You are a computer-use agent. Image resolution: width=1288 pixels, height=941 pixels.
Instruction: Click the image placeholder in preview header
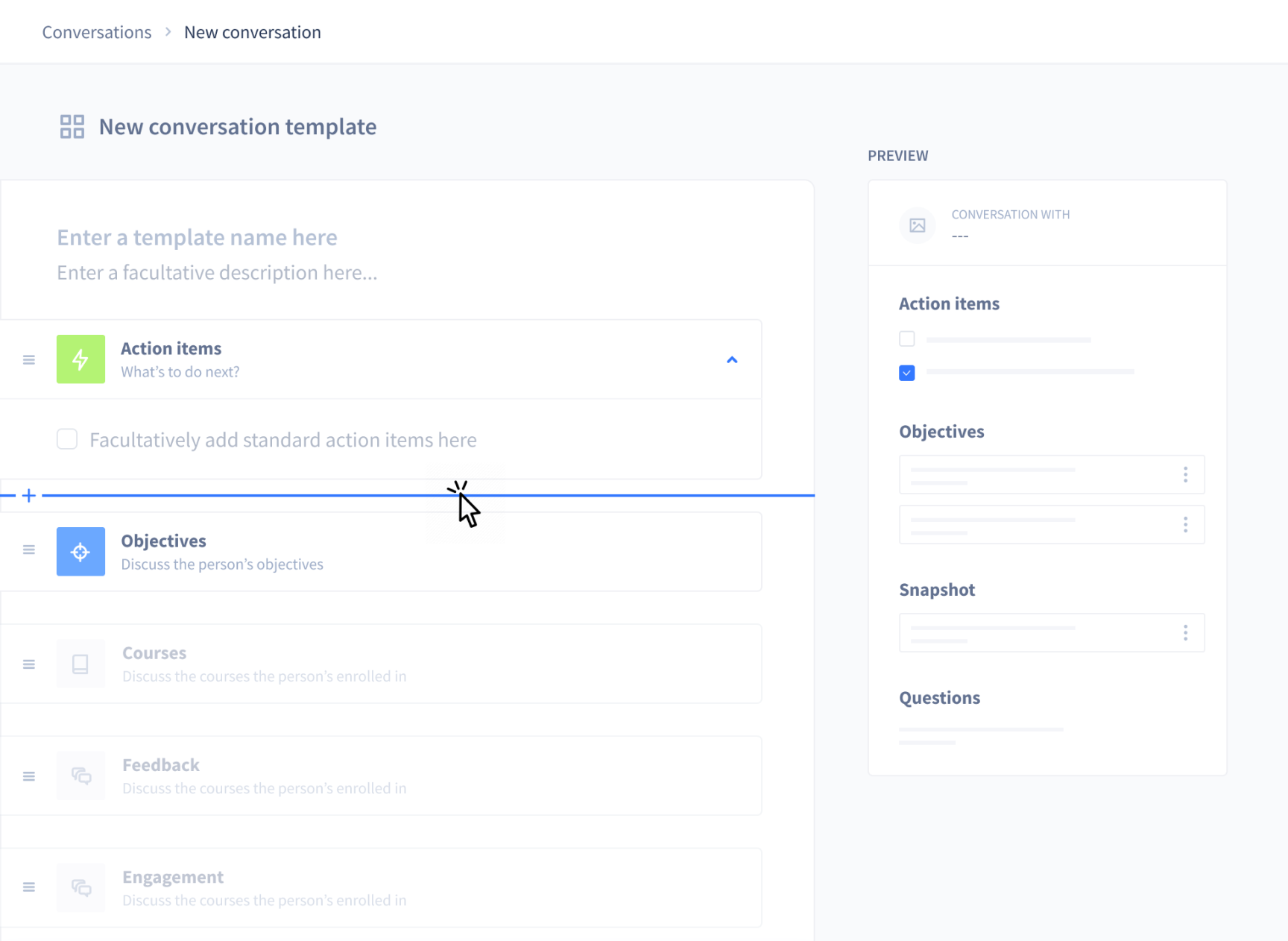click(917, 225)
